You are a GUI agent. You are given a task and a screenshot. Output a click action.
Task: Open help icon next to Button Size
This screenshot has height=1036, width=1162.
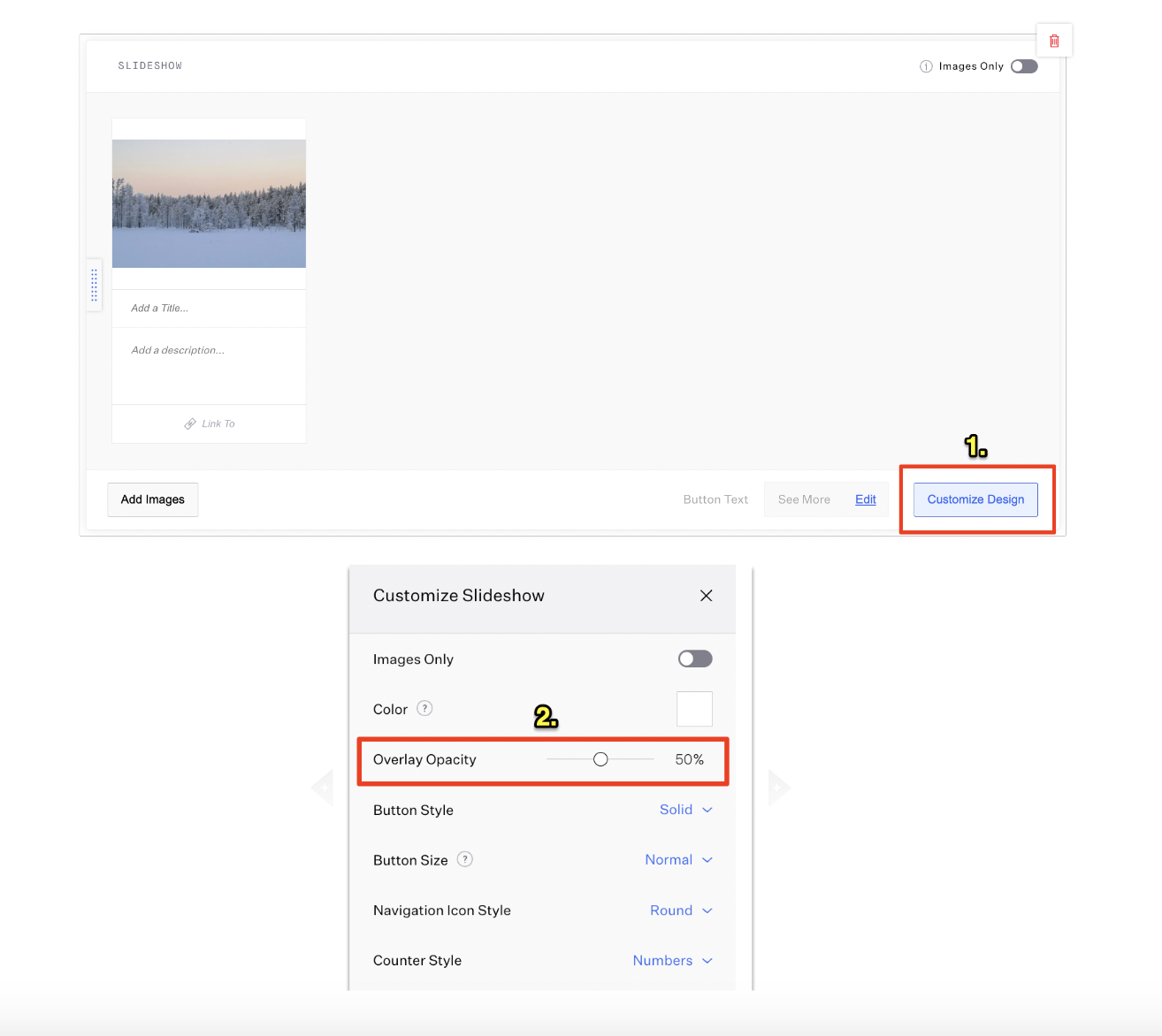tap(465, 859)
